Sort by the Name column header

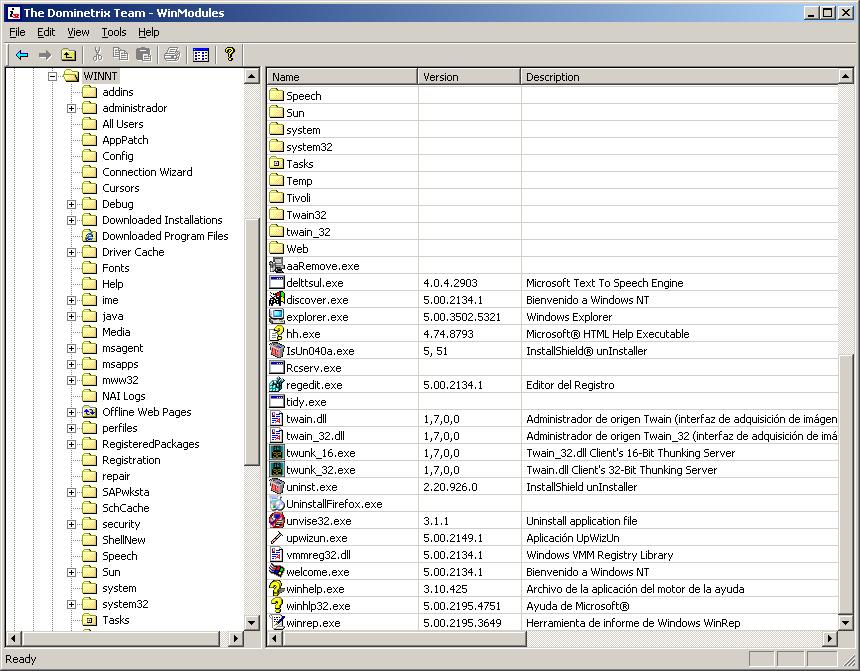click(x=342, y=77)
